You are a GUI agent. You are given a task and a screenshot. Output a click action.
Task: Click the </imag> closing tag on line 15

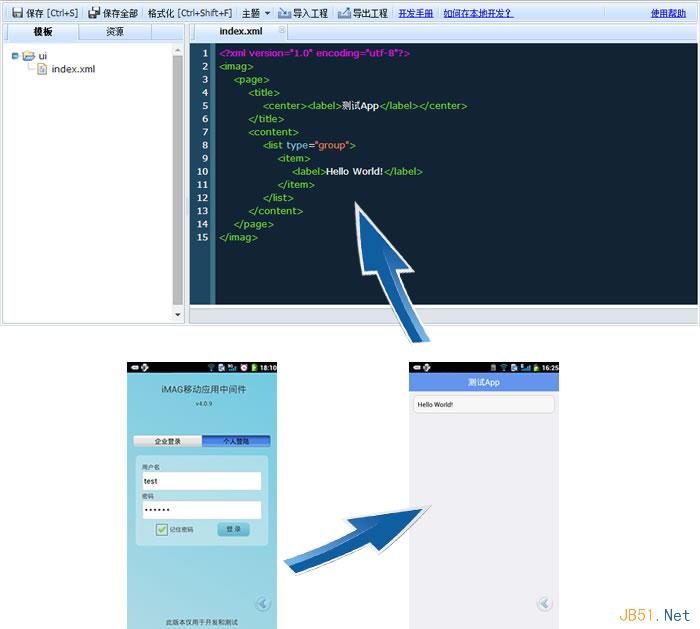[x=238, y=237]
